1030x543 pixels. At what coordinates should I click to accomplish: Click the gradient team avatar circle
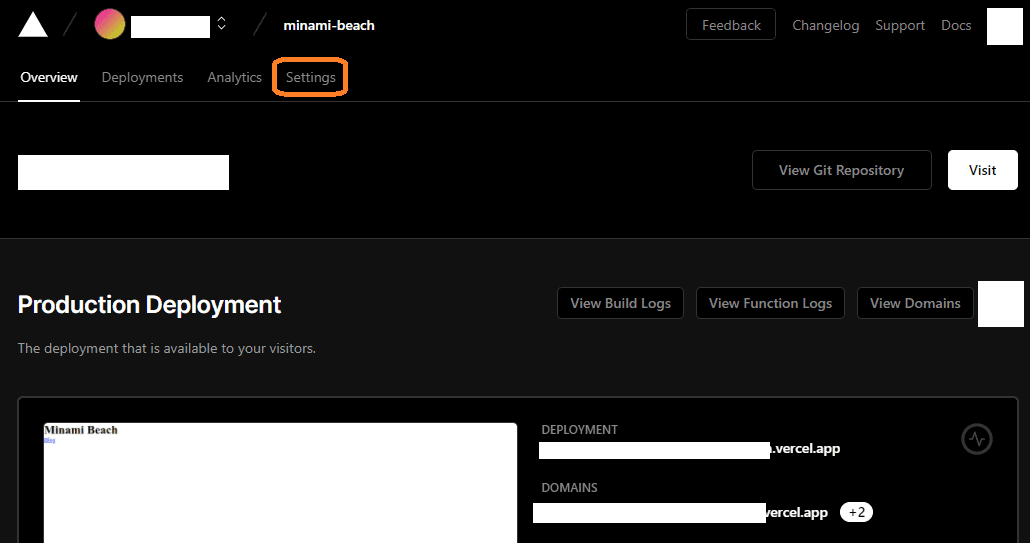click(x=110, y=25)
